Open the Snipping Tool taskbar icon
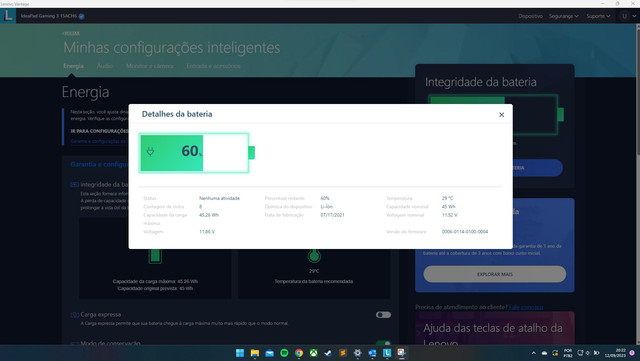Viewport: 640px width, 361px height. (x=402, y=353)
